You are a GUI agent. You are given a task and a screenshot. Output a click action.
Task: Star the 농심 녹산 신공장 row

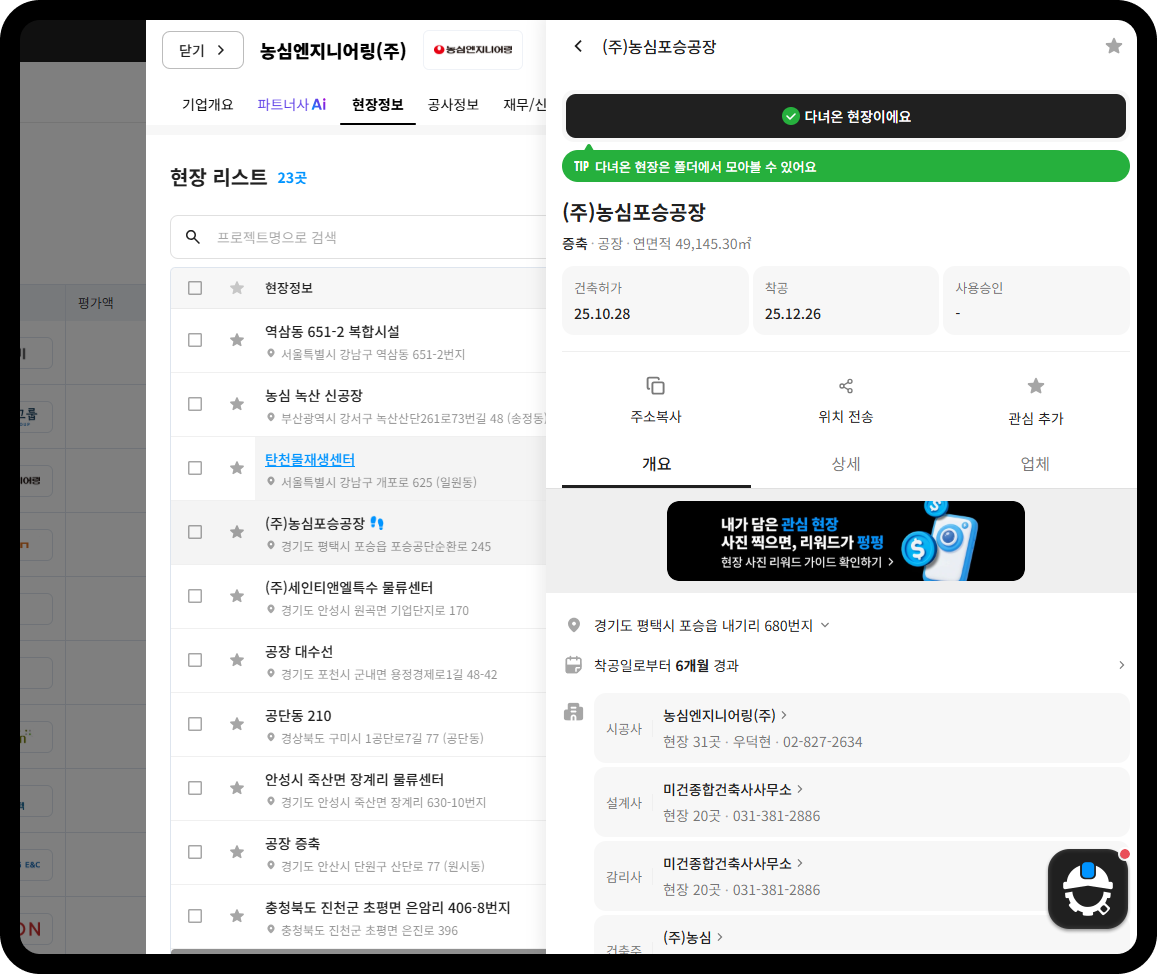coord(237,404)
